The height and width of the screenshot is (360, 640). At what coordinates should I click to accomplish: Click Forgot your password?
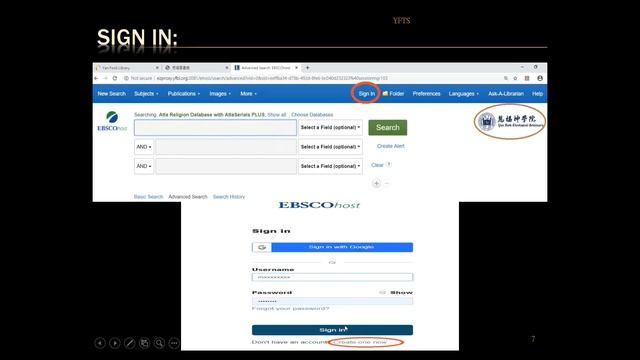click(290, 309)
